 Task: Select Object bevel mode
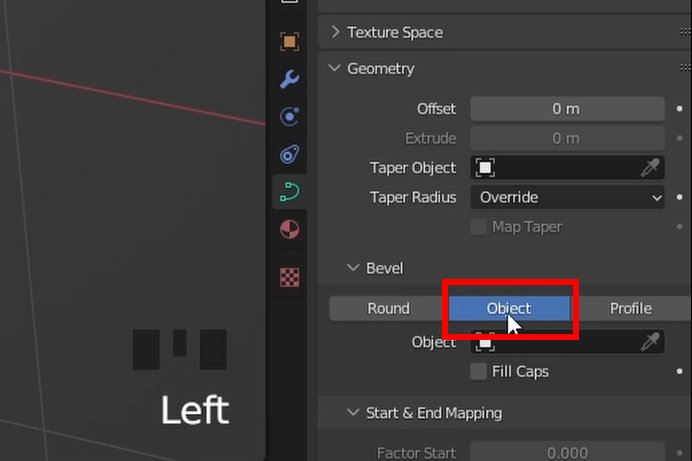click(x=509, y=308)
